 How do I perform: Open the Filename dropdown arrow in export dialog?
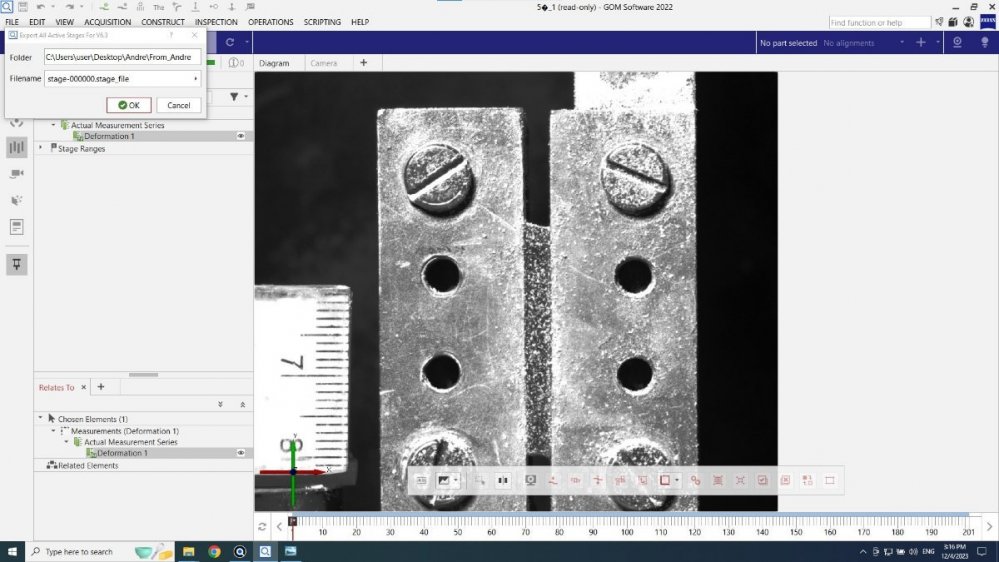tap(195, 78)
